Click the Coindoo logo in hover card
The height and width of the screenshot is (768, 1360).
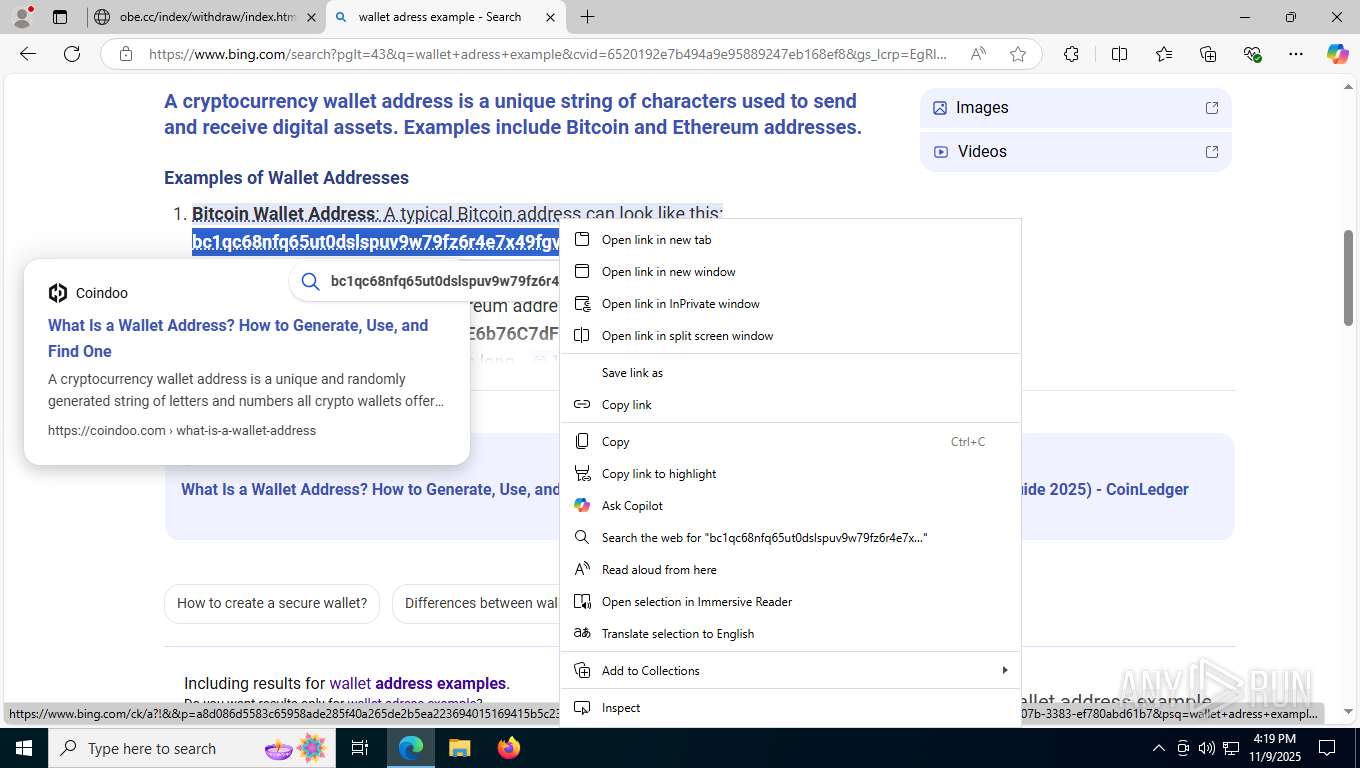tap(58, 293)
